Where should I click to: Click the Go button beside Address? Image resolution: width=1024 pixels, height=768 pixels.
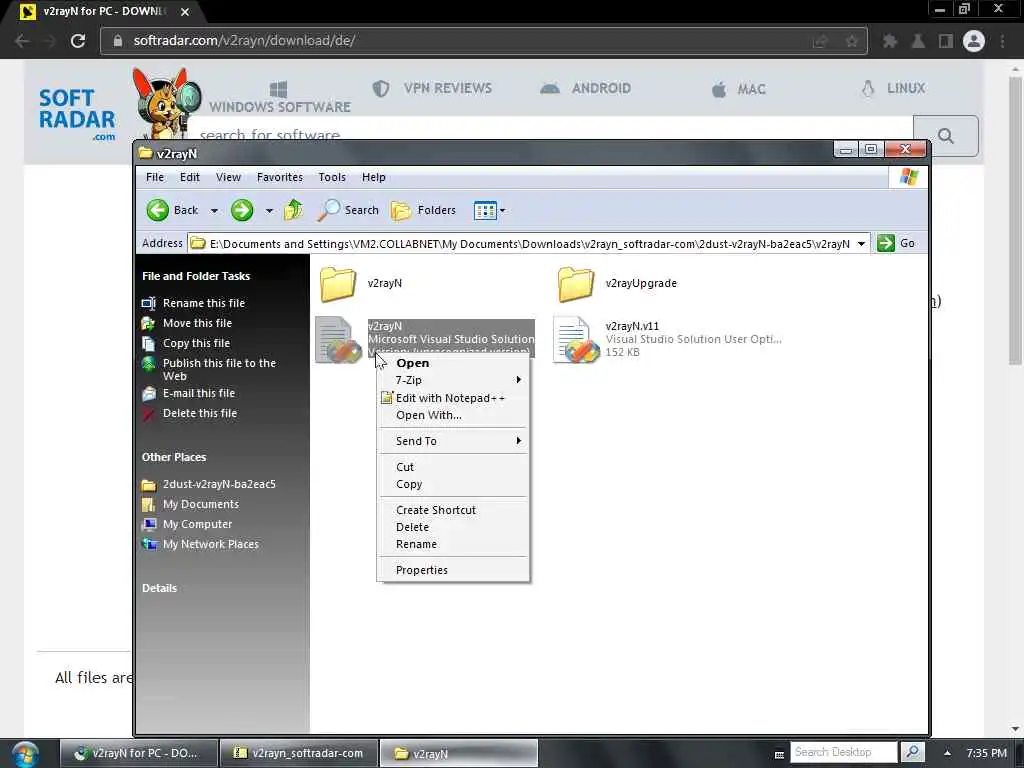897,243
